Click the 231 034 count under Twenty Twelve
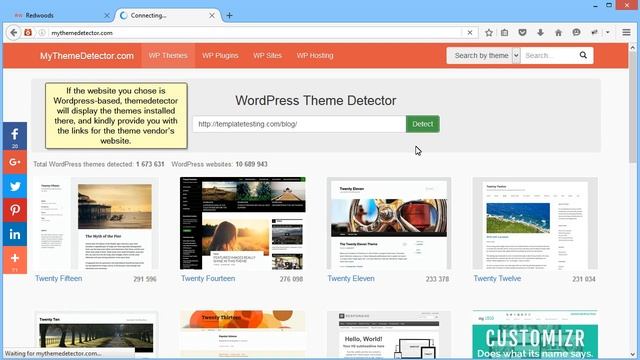The image size is (640, 360). [x=584, y=279]
